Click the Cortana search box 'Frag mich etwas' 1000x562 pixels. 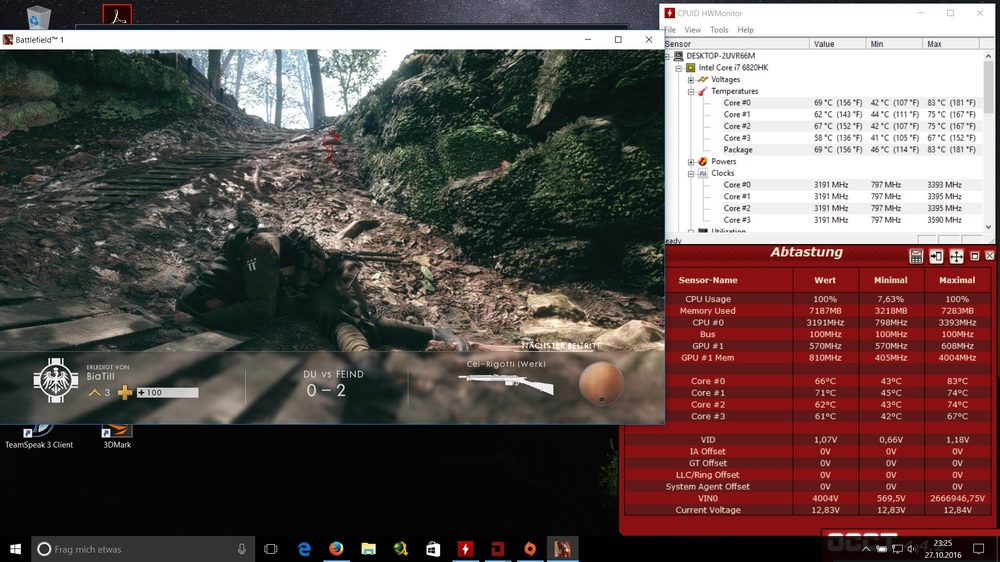click(x=140, y=549)
